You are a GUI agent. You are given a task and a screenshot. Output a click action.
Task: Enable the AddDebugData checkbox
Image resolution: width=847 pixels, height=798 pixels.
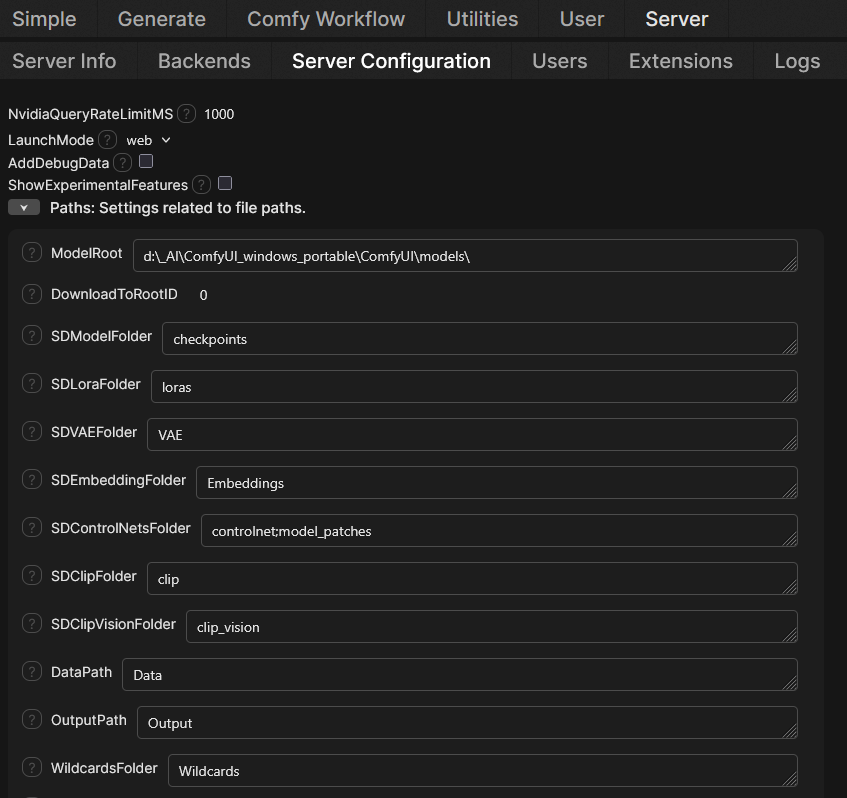coord(146,161)
